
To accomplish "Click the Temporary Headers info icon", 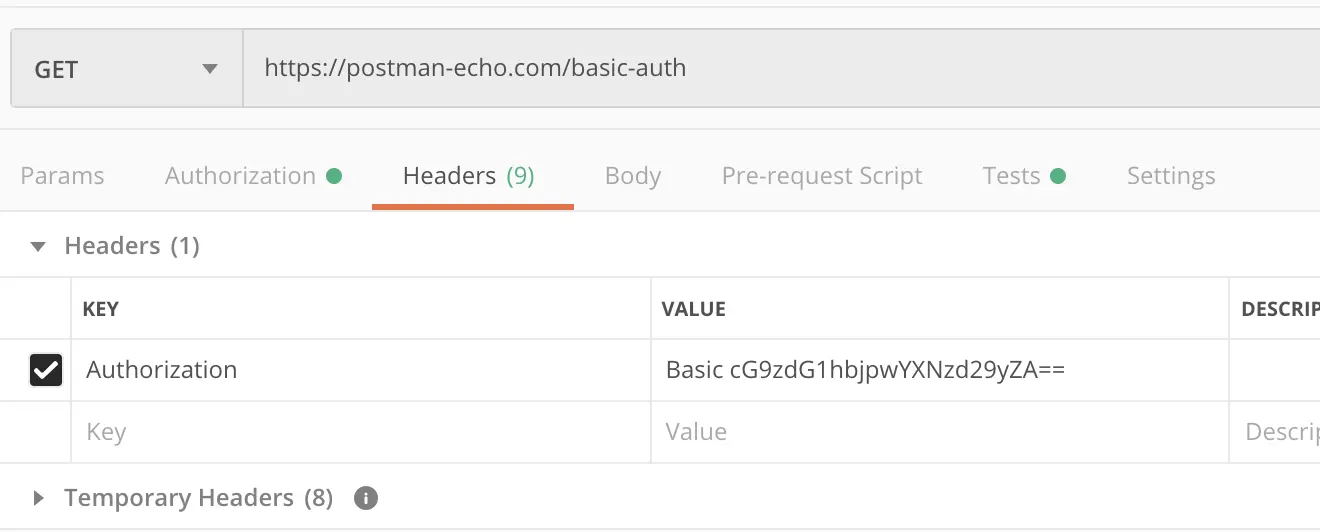I will click(366, 497).
